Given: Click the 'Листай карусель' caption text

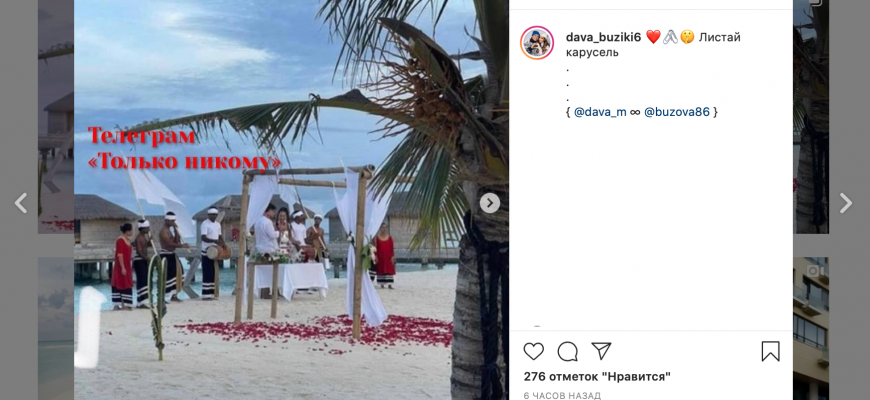Looking at the screenshot, I should pyautogui.click(x=653, y=45).
